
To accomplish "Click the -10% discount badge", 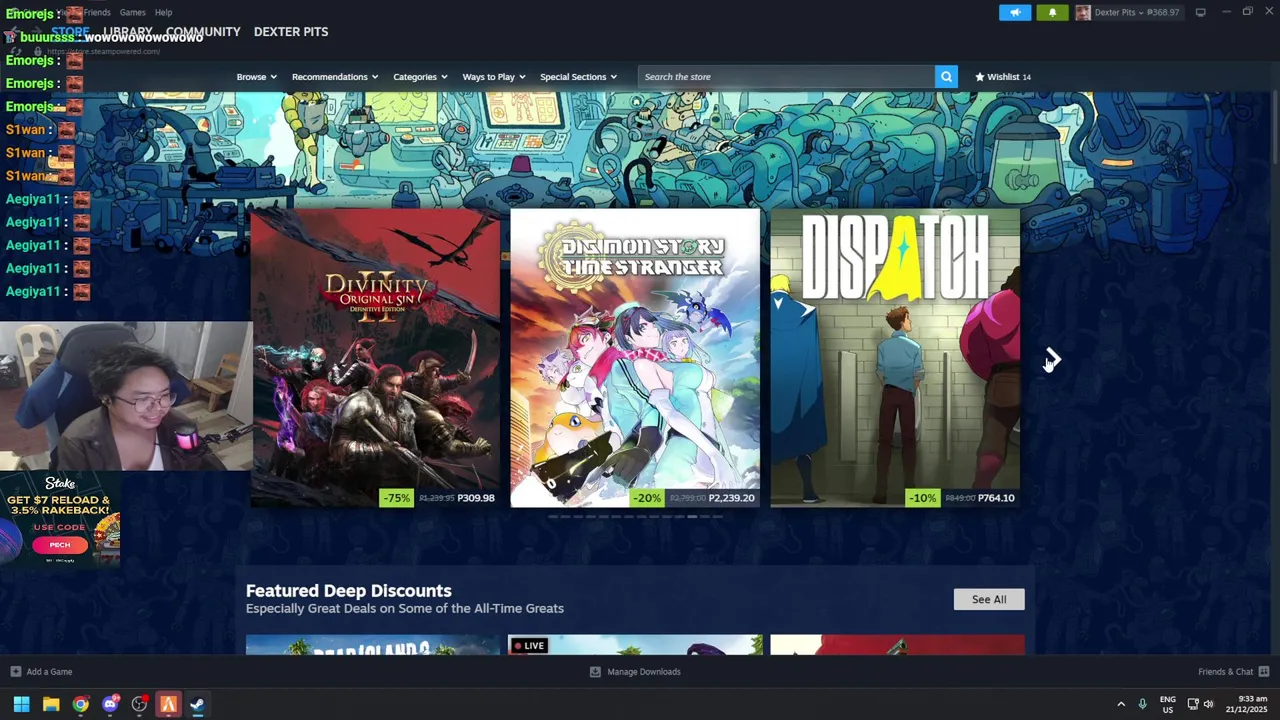I will click(921, 498).
